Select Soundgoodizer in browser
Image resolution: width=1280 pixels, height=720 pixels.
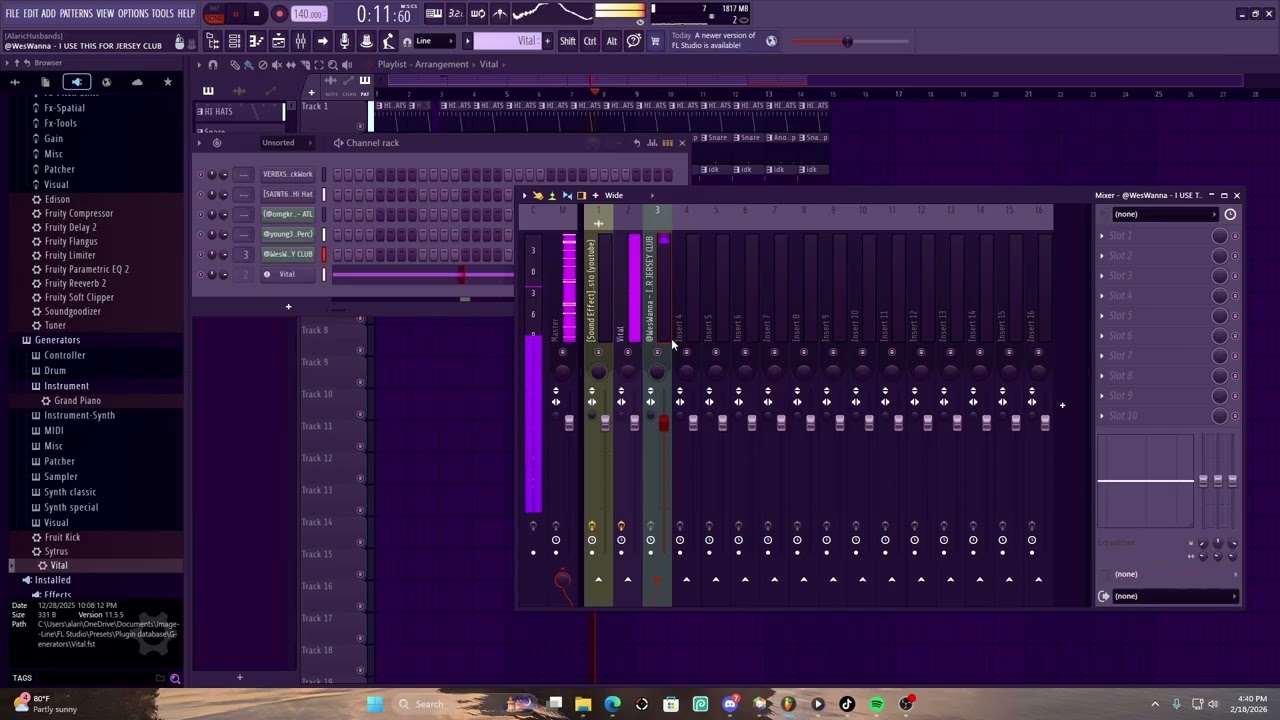[73, 311]
